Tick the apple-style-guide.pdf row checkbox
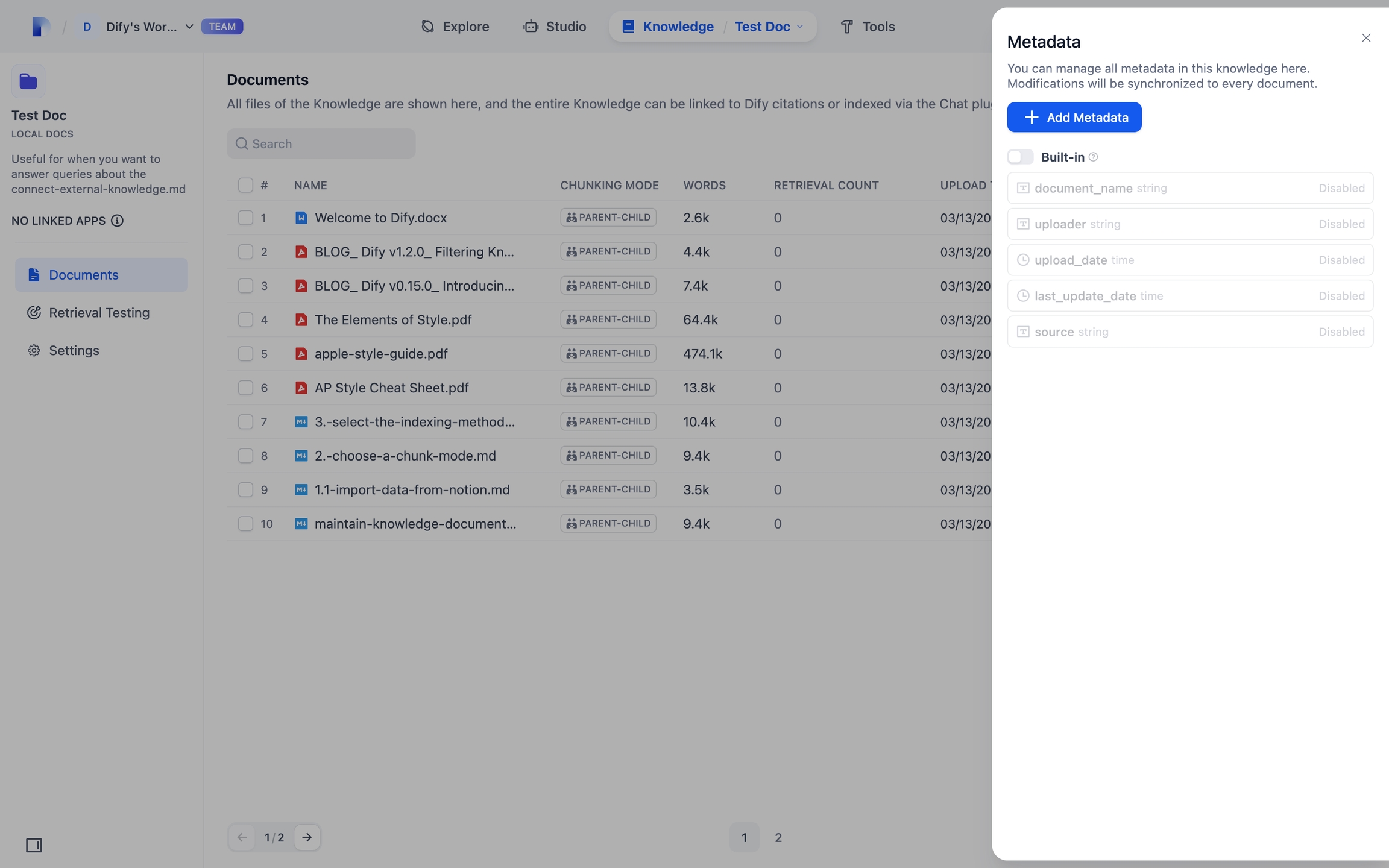Screen dimensions: 1389x868 (245, 354)
